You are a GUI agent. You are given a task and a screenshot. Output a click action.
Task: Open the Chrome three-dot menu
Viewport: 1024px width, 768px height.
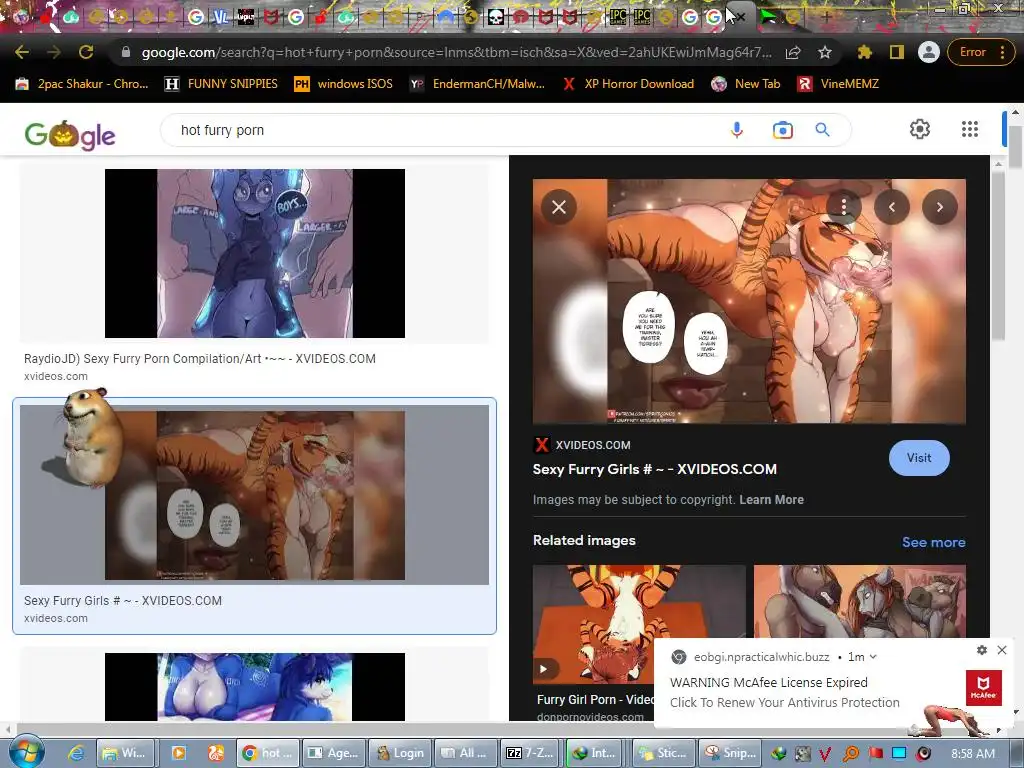(1002, 52)
